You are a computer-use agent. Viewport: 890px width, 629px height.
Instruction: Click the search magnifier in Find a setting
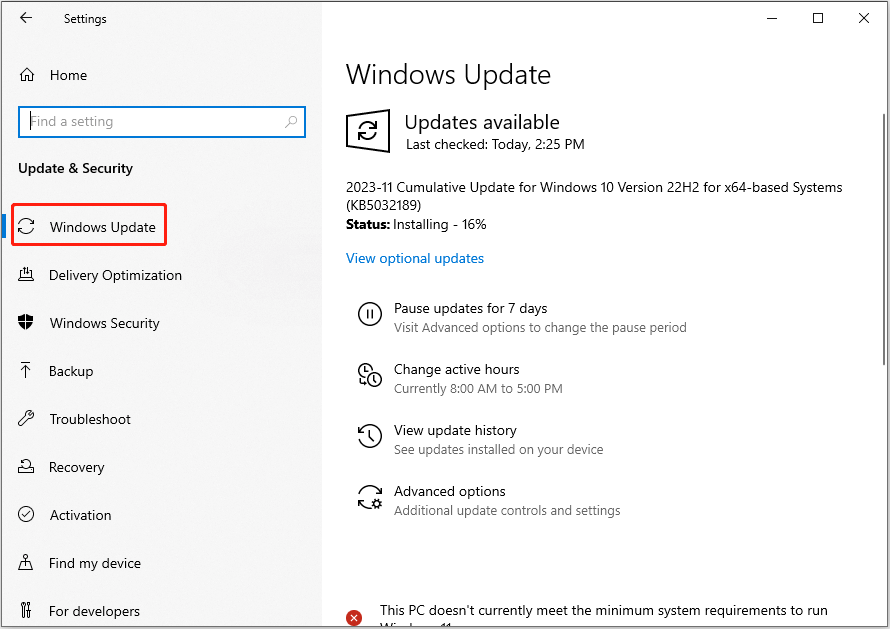(291, 121)
